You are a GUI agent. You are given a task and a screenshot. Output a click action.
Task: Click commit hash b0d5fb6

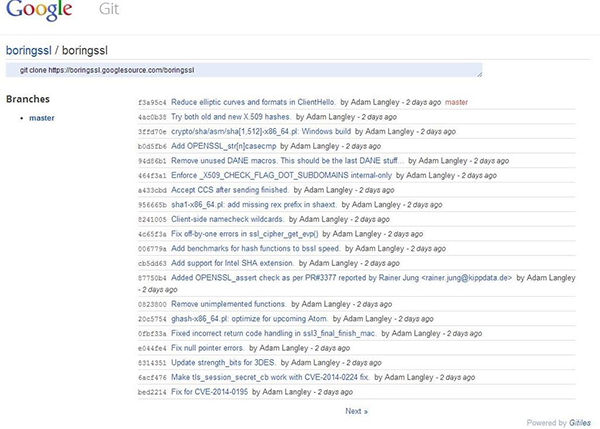pyautogui.click(x=152, y=146)
